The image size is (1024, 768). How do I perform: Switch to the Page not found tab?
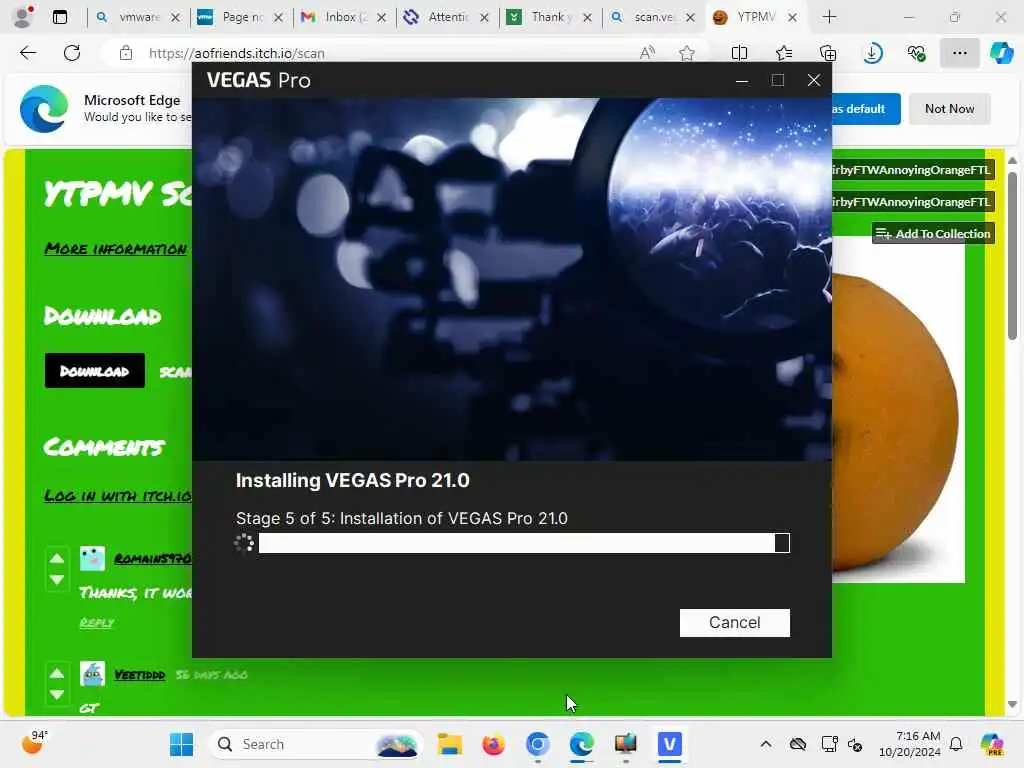pyautogui.click(x=242, y=17)
